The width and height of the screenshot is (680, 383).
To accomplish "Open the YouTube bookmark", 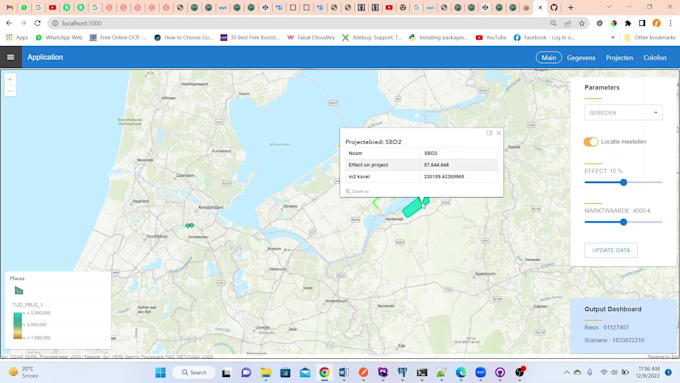I will click(491, 38).
